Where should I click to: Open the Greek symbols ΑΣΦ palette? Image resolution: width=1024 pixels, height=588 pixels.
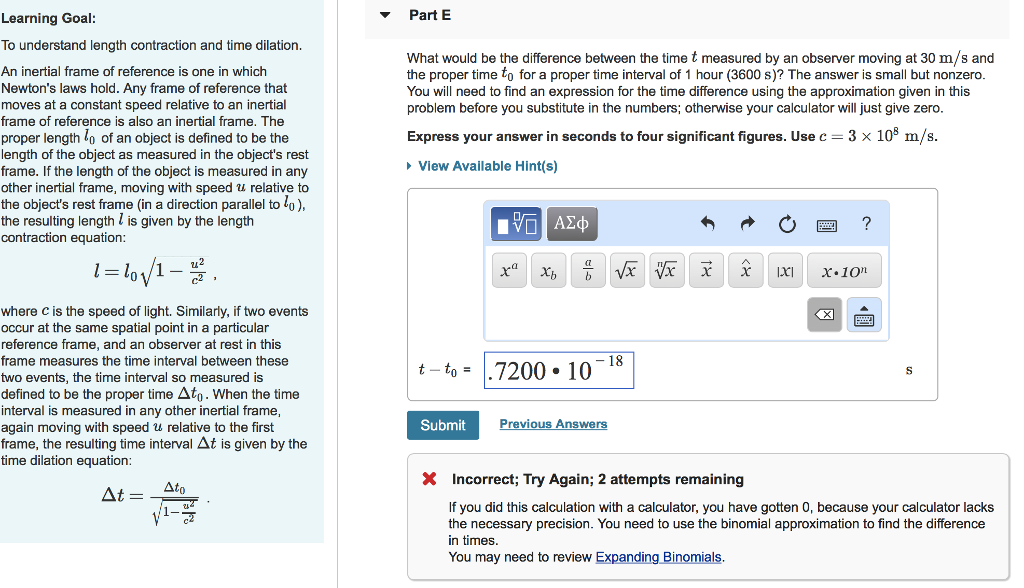coord(571,223)
